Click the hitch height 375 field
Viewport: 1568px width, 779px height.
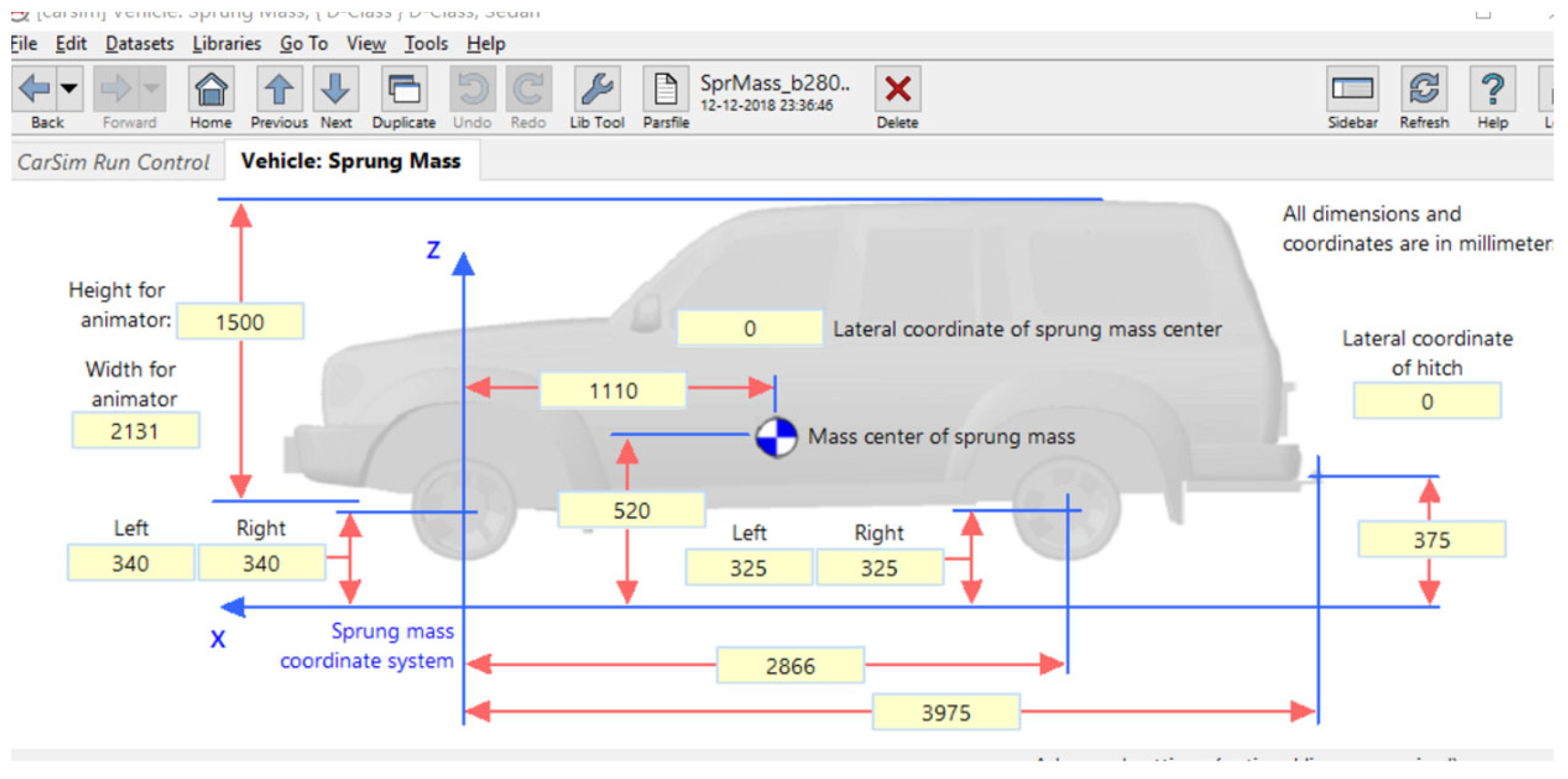(x=1431, y=540)
